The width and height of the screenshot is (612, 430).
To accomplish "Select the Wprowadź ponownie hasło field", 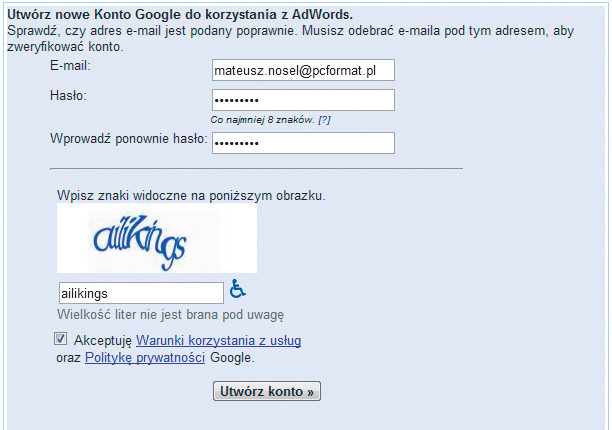I will click(x=303, y=143).
